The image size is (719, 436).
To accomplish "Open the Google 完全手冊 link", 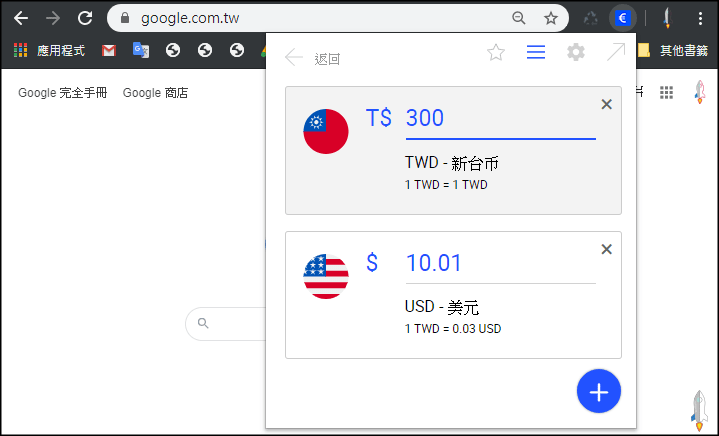I will coord(62,93).
